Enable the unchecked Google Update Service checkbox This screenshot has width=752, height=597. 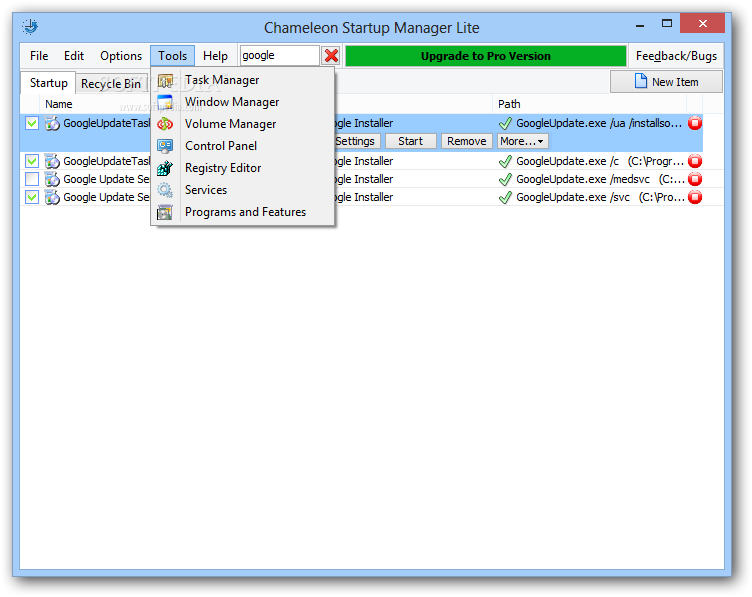pyautogui.click(x=32, y=179)
